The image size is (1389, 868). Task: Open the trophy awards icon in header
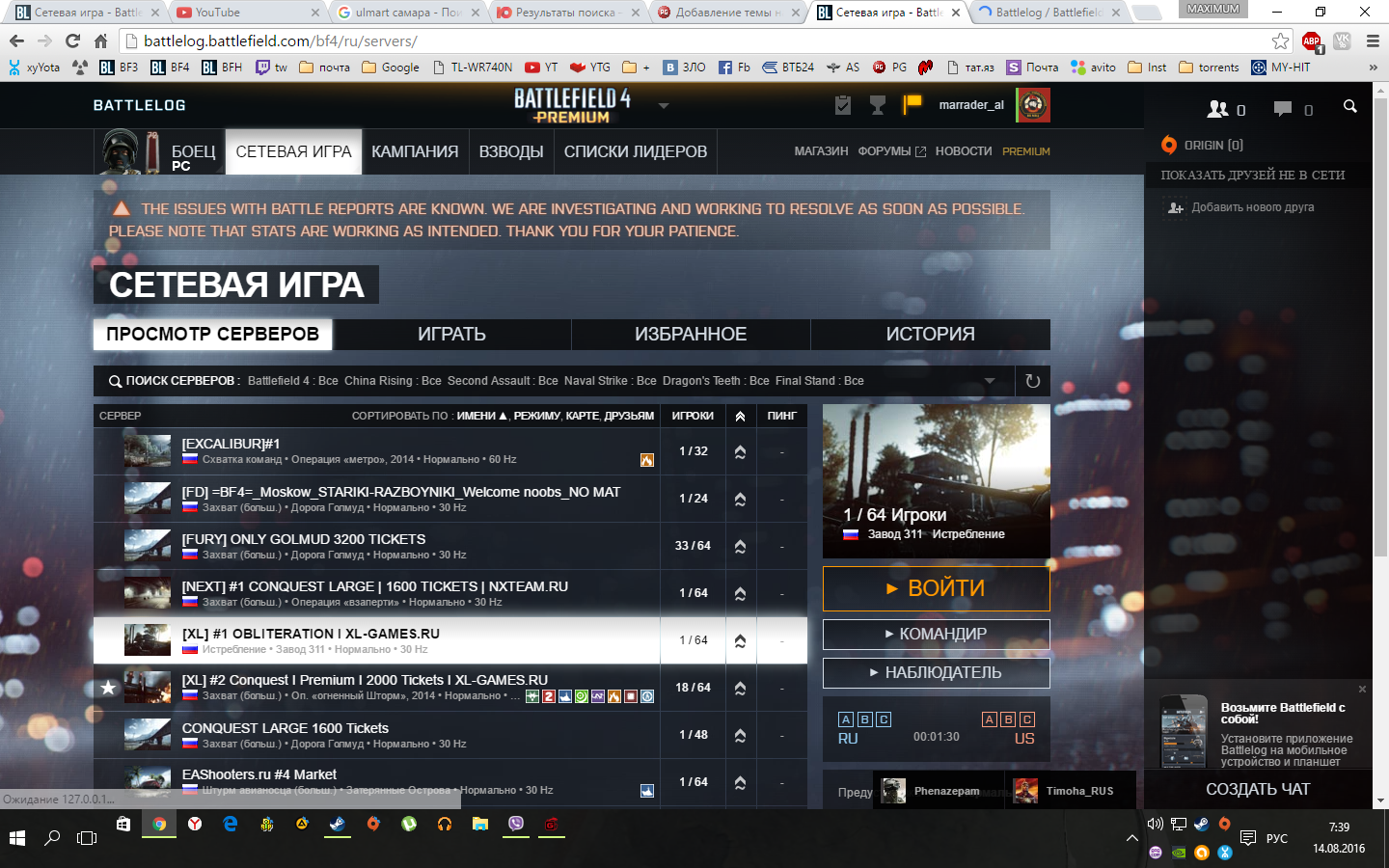pos(877,105)
